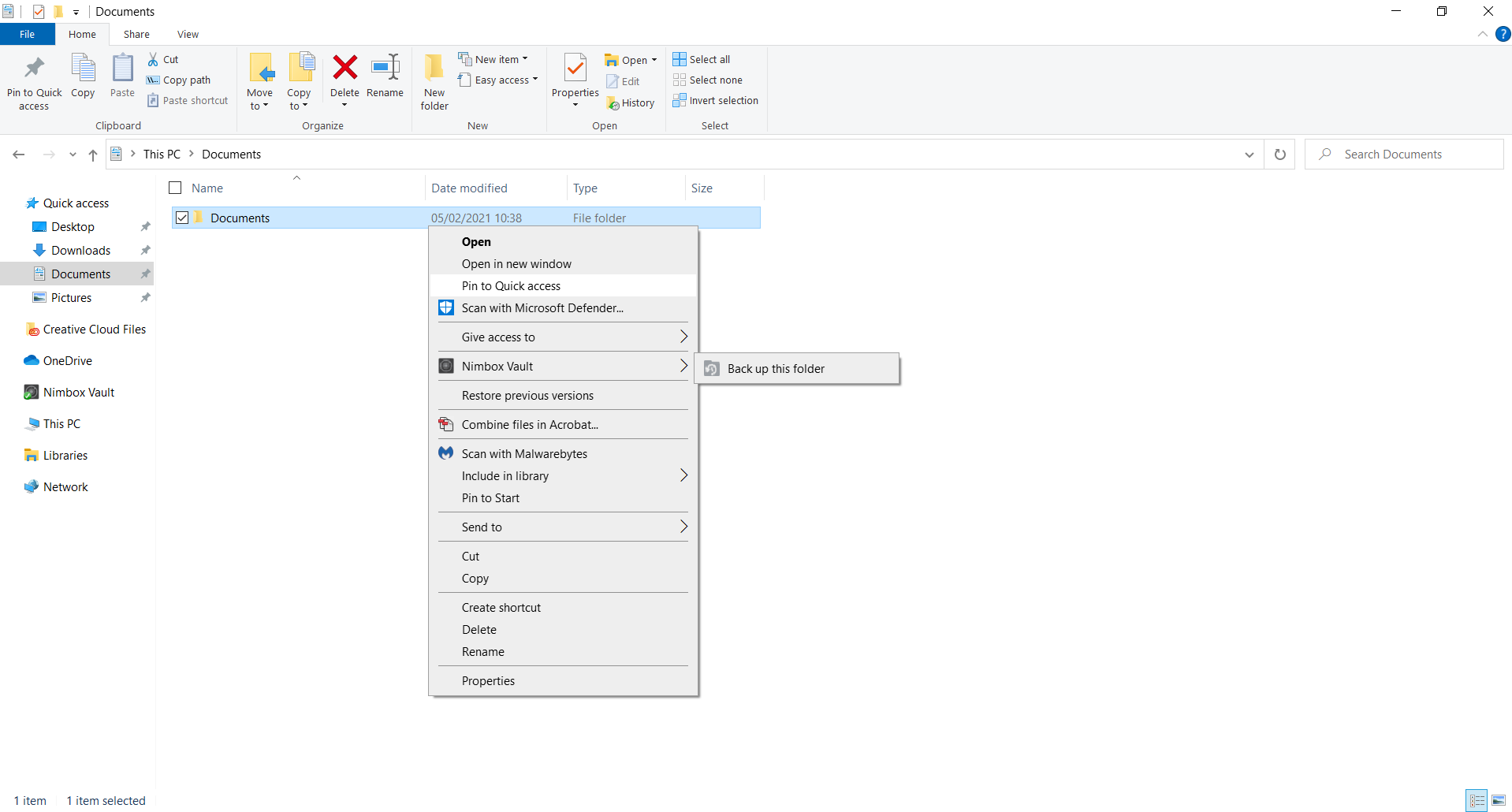Screen dimensions: 1512x812
Task: Click the Copy icon in Clipboard group
Action: 83,68
